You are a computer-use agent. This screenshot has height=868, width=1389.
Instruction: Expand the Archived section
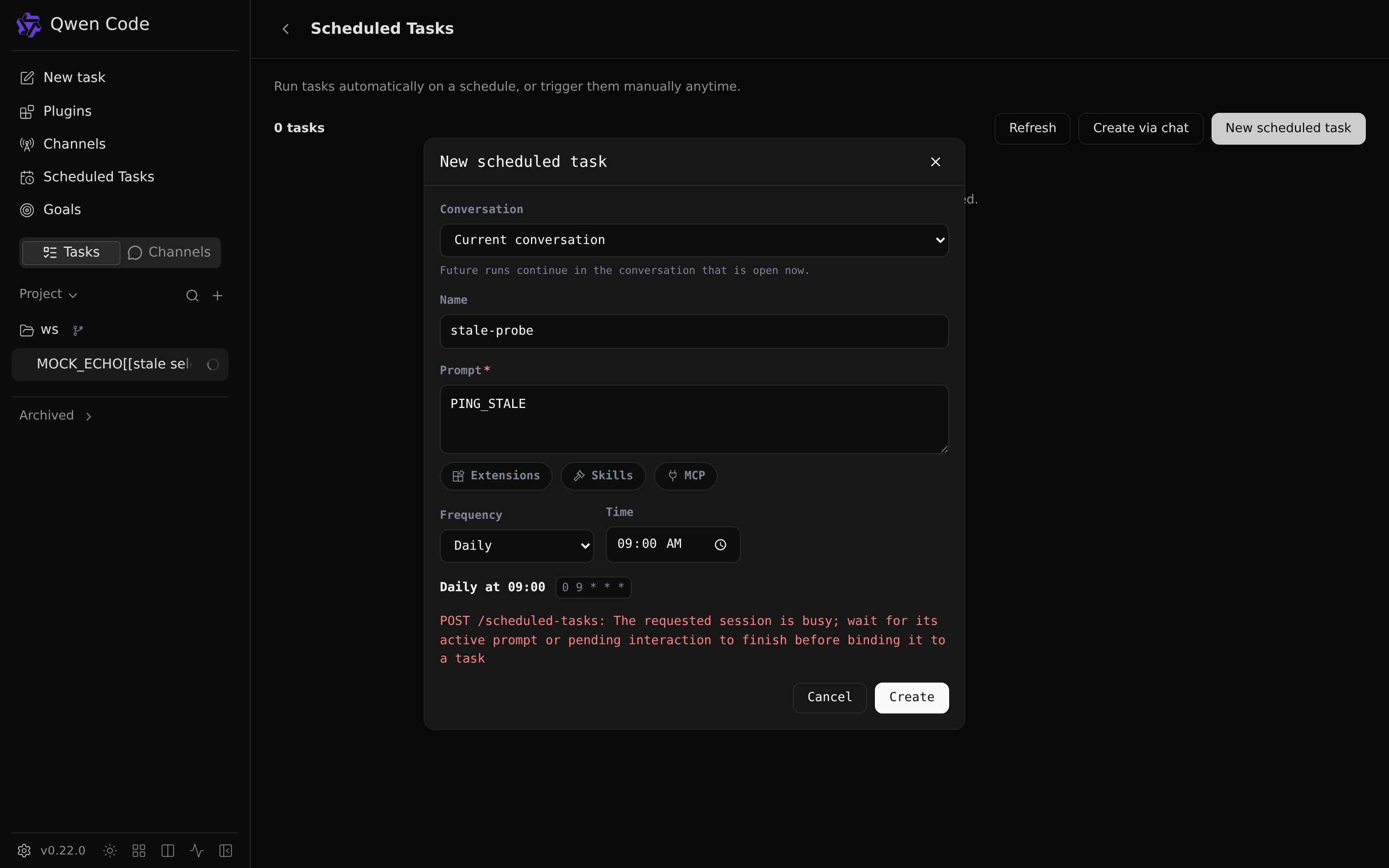tap(55, 416)
